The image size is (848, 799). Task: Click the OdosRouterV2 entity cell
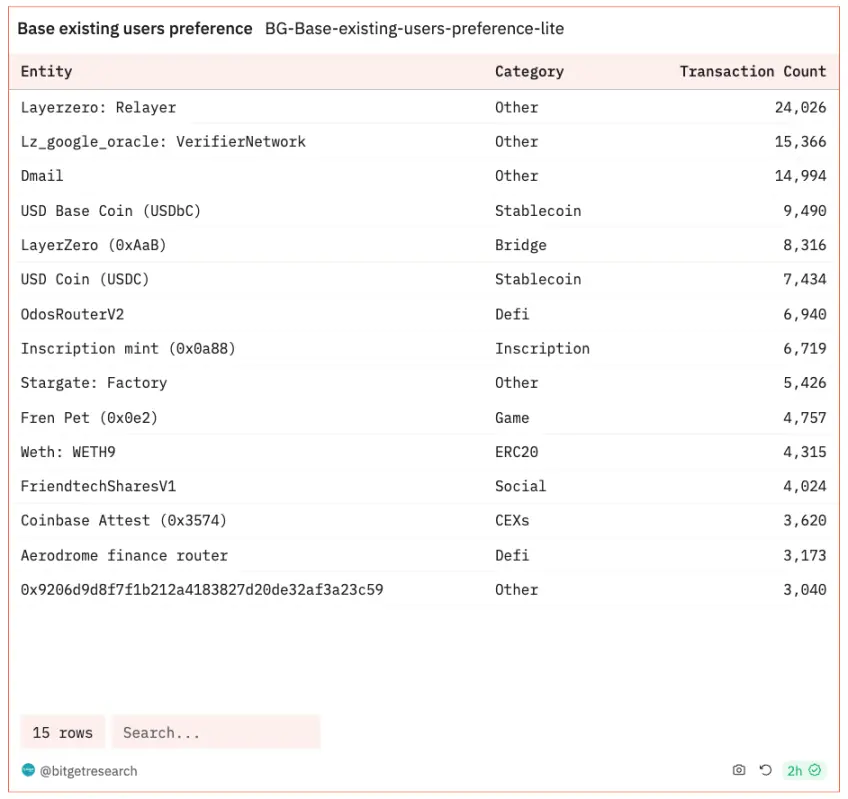[72, 314]
